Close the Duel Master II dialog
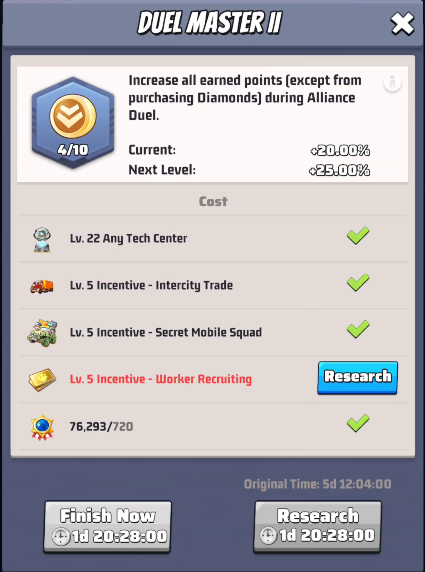The width and height of the screenshot is (425, 572). coord(402,24)
